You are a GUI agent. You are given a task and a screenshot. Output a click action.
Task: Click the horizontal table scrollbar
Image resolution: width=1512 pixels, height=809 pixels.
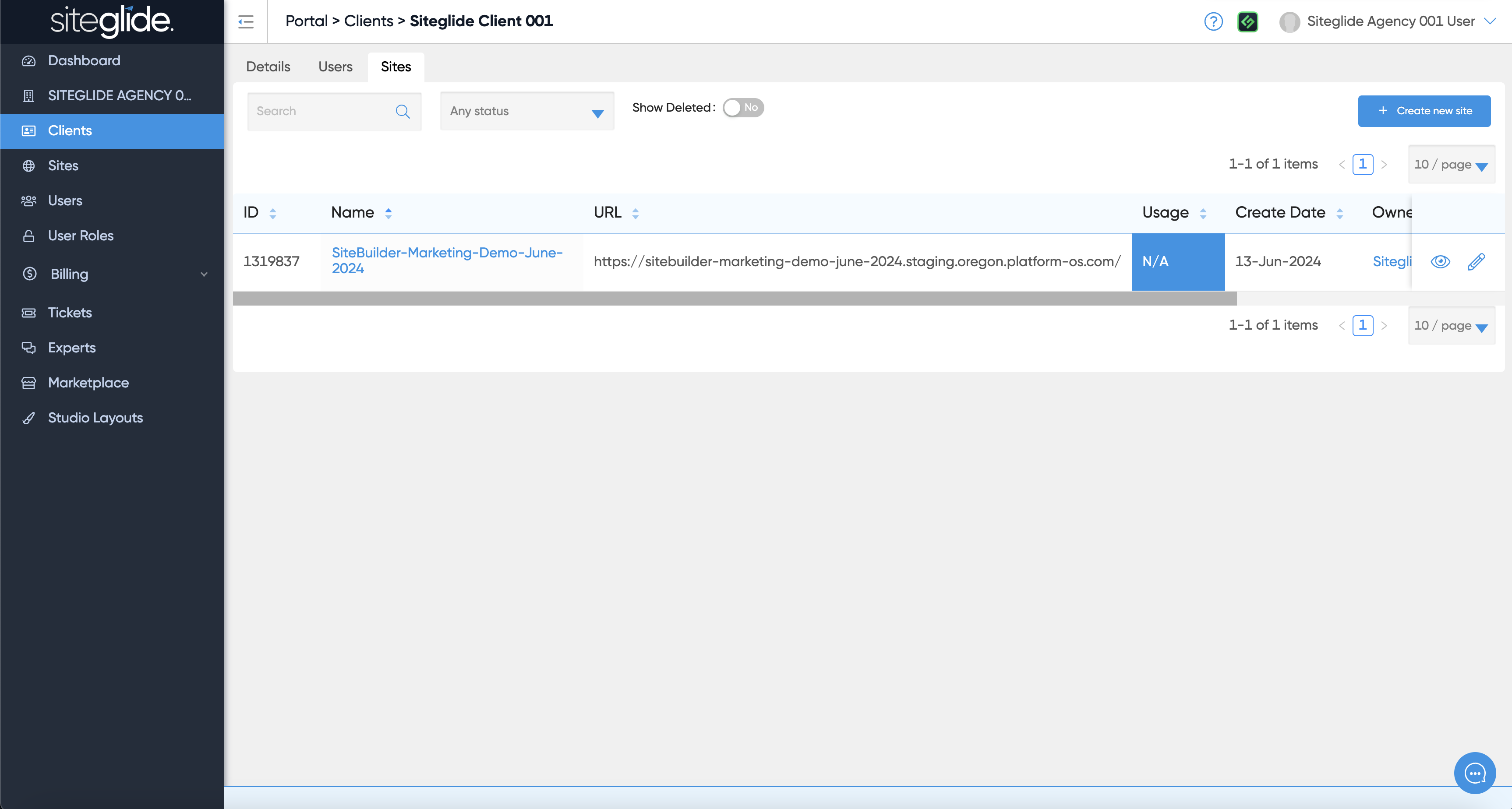(734, 299)
